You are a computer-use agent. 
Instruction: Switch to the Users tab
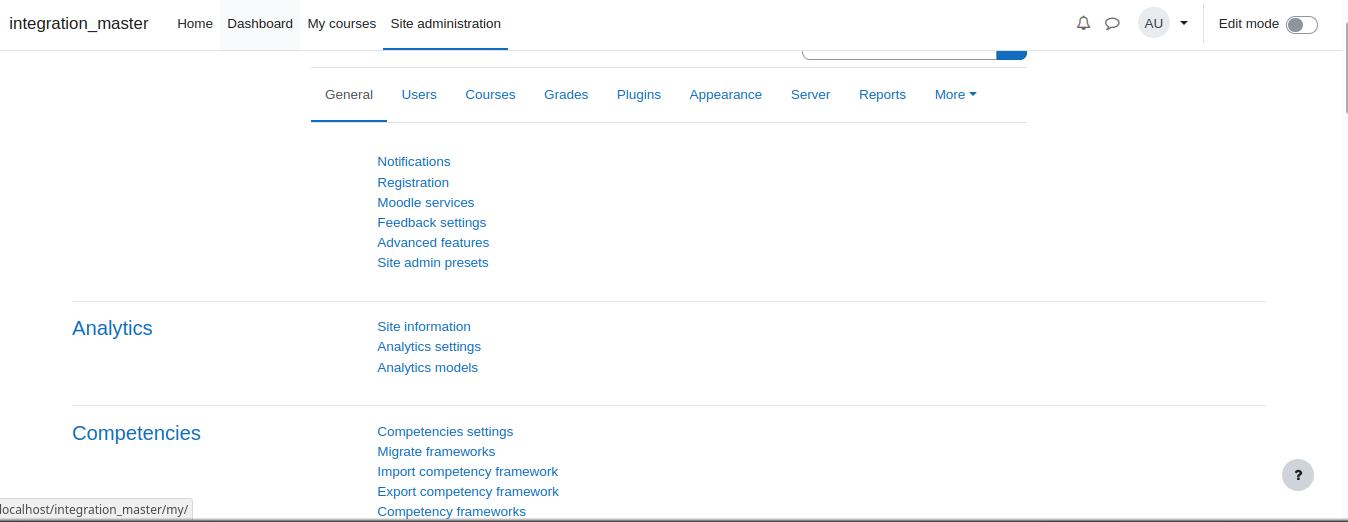(x=419, y=95)
